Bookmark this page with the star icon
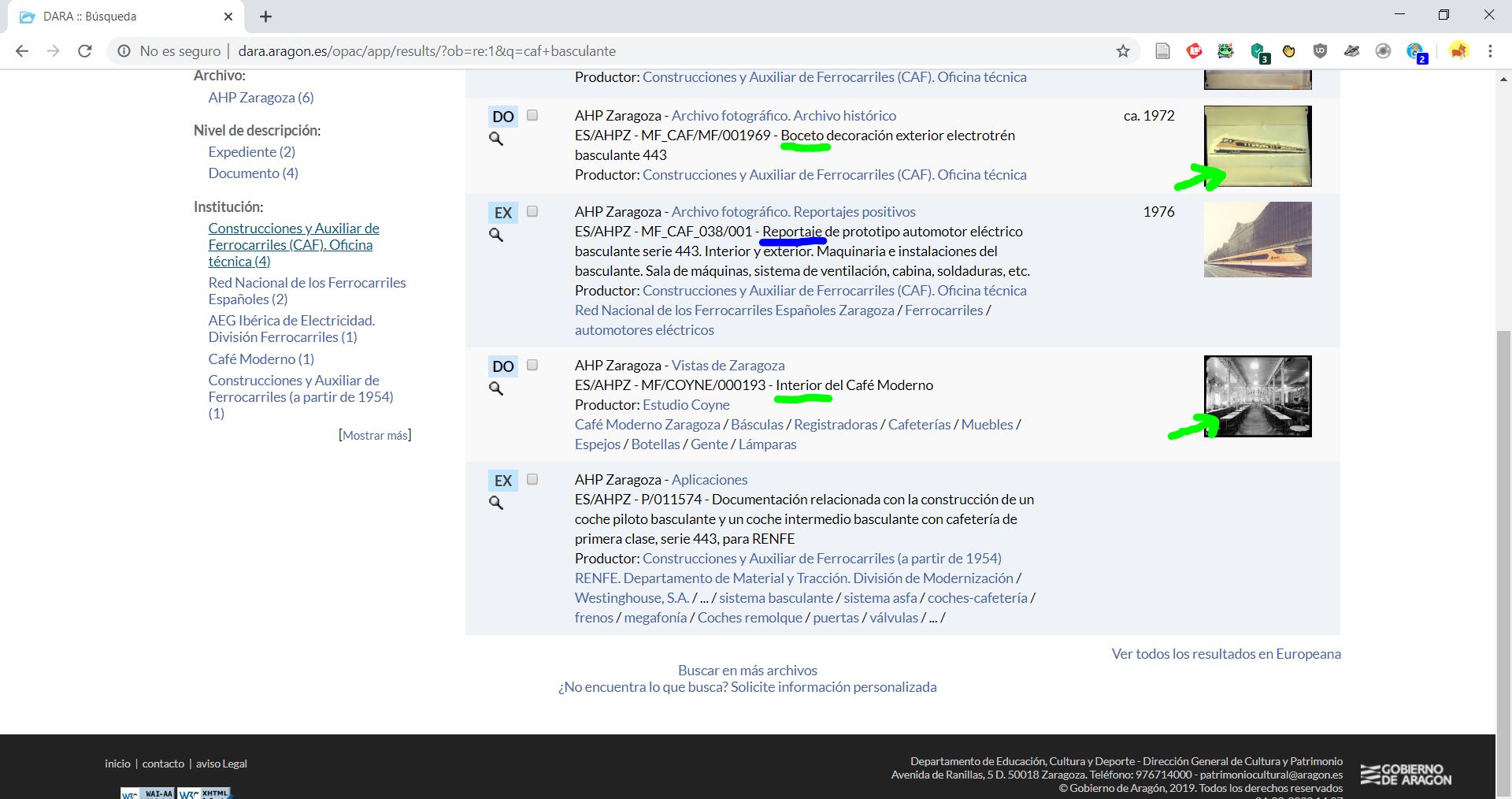1512x799 pixels. (x=1123, y=51)
